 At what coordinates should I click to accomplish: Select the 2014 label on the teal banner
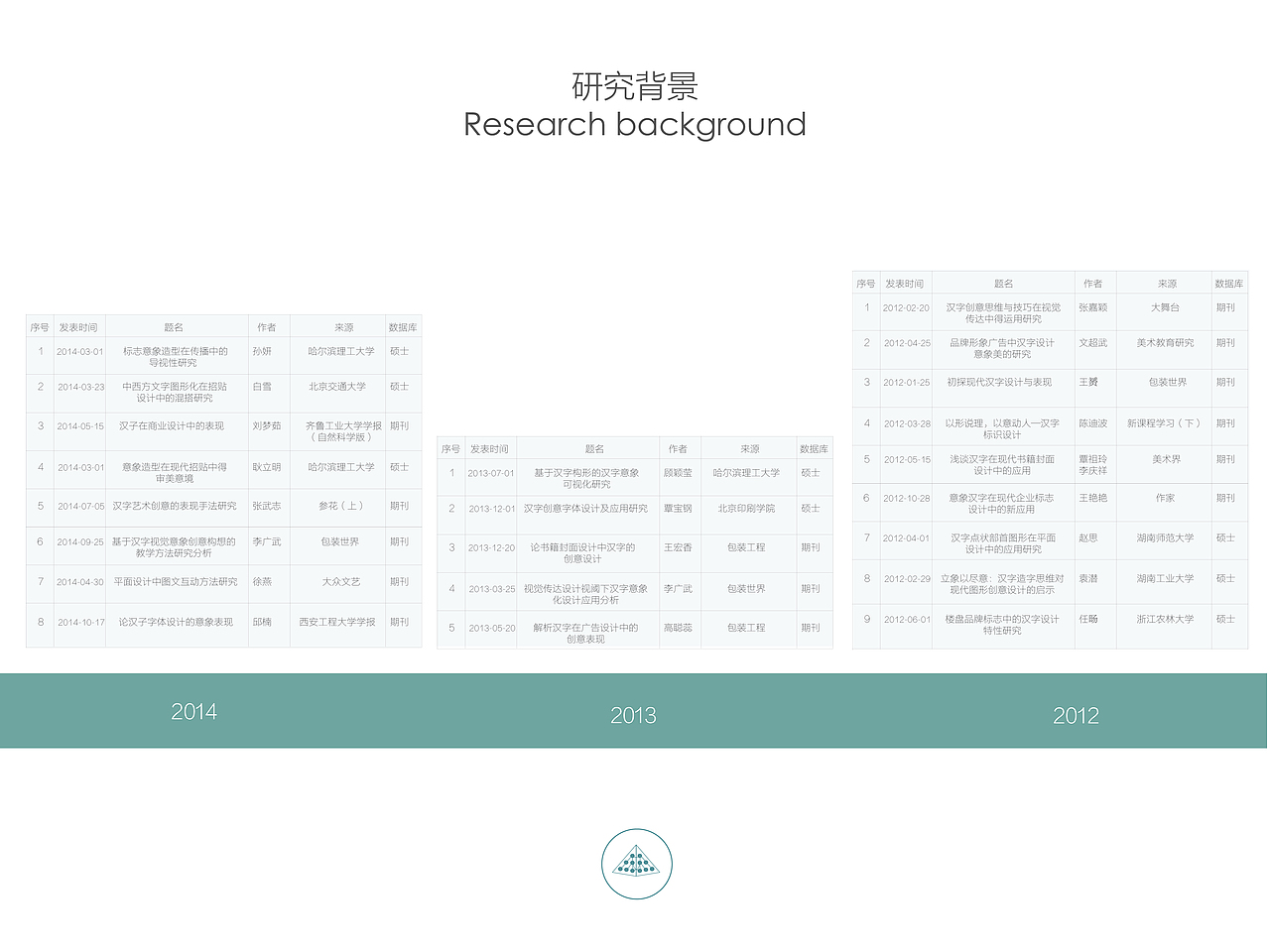click(195, 710)
